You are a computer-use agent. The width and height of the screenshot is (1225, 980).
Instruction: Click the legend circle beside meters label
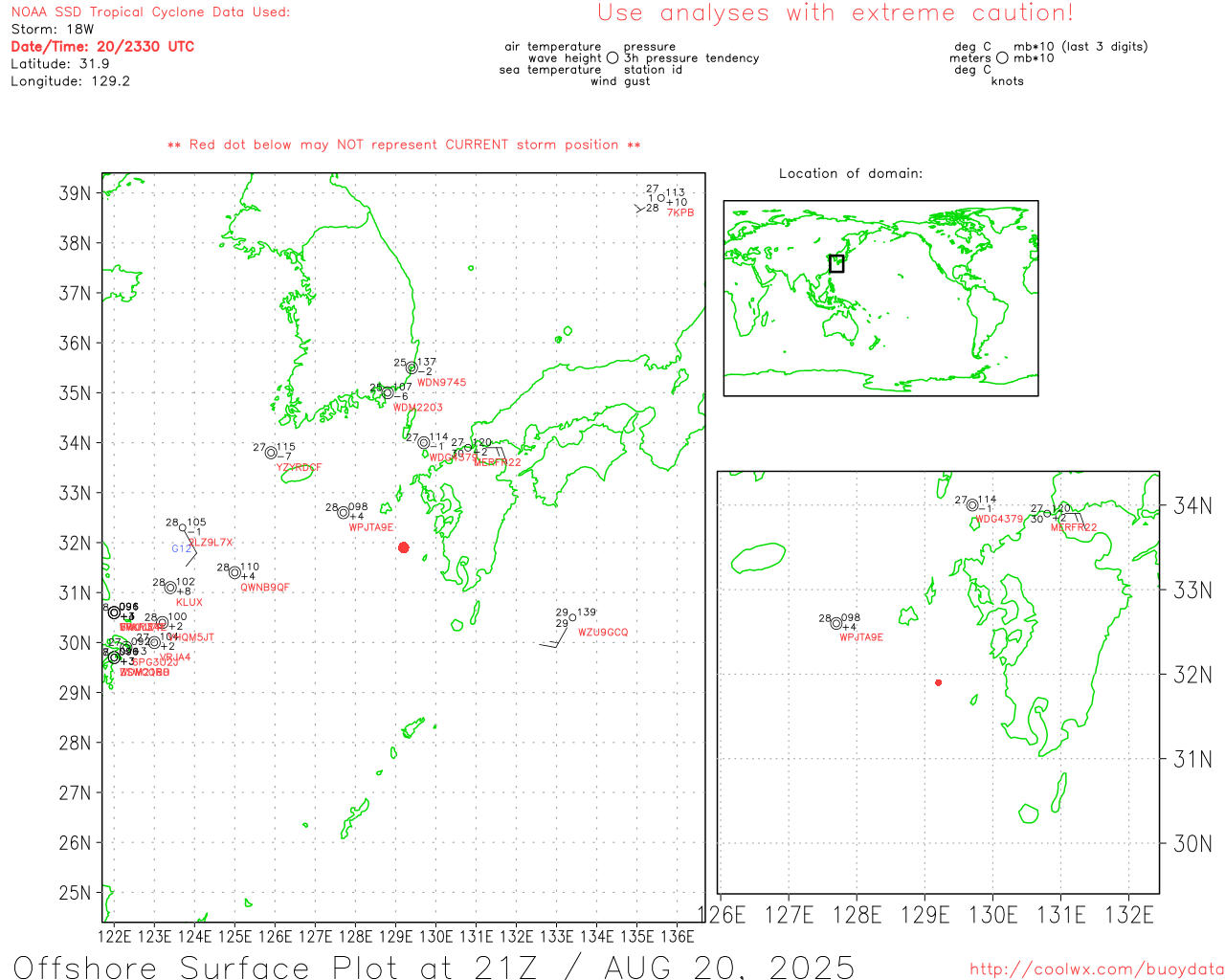[x=1002, y=58]
